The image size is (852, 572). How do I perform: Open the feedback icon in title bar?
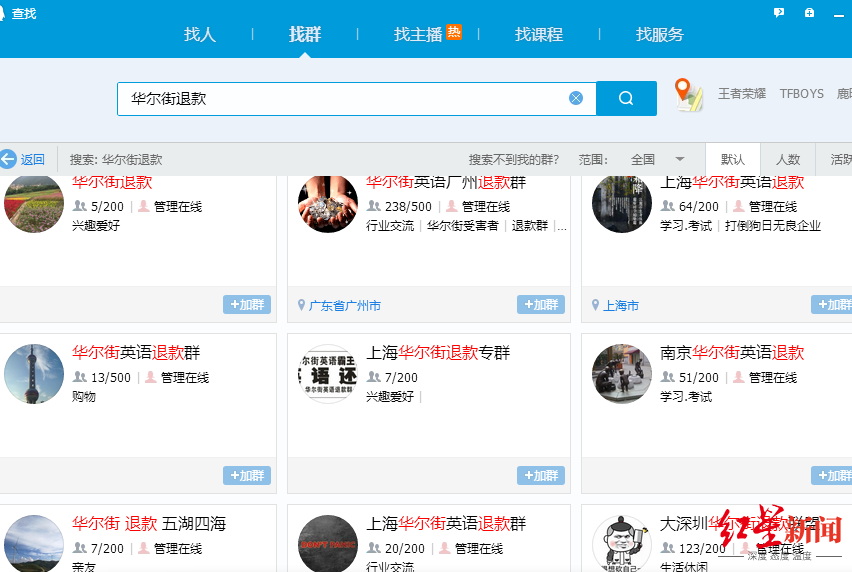[x=779, y=12]
